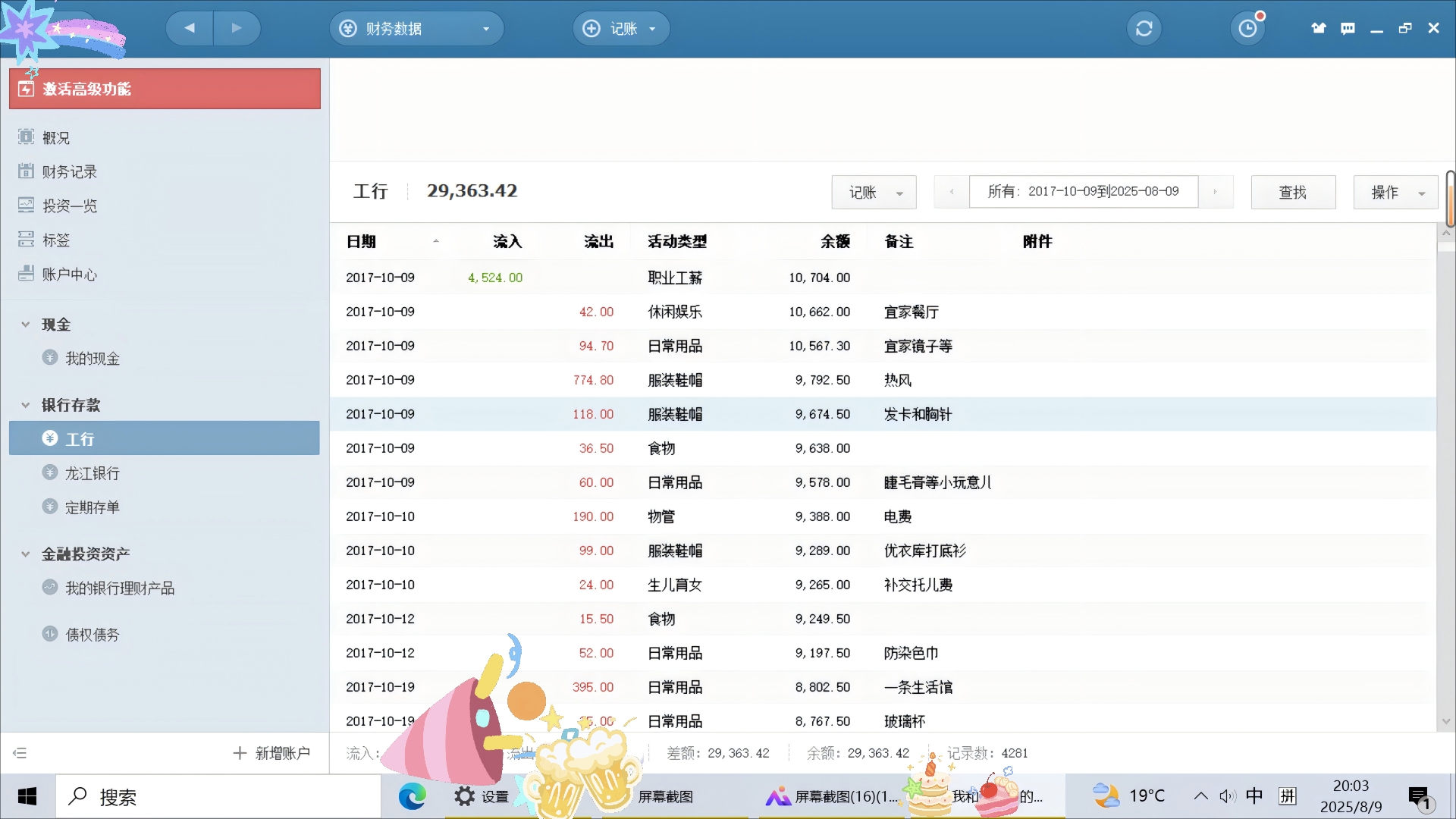Select the 补交托儿费 row
The height and width of the screenshot is (819, 1456).
coord(883,585)
